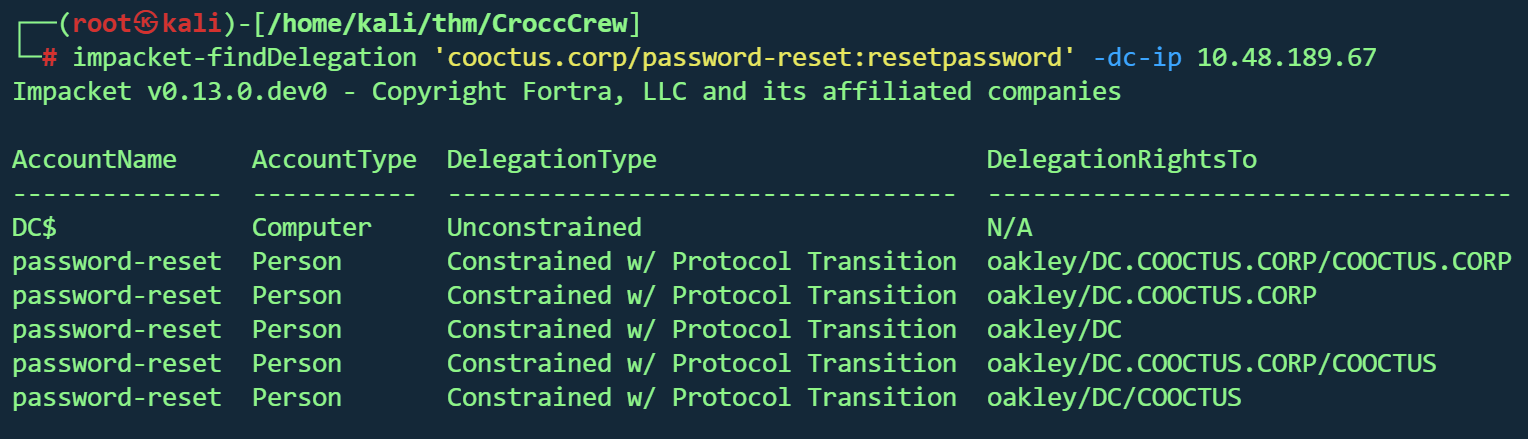Click the Unconstrained delegation type entry
This screenshot has height=439, width=1528.
coord(544,228)
